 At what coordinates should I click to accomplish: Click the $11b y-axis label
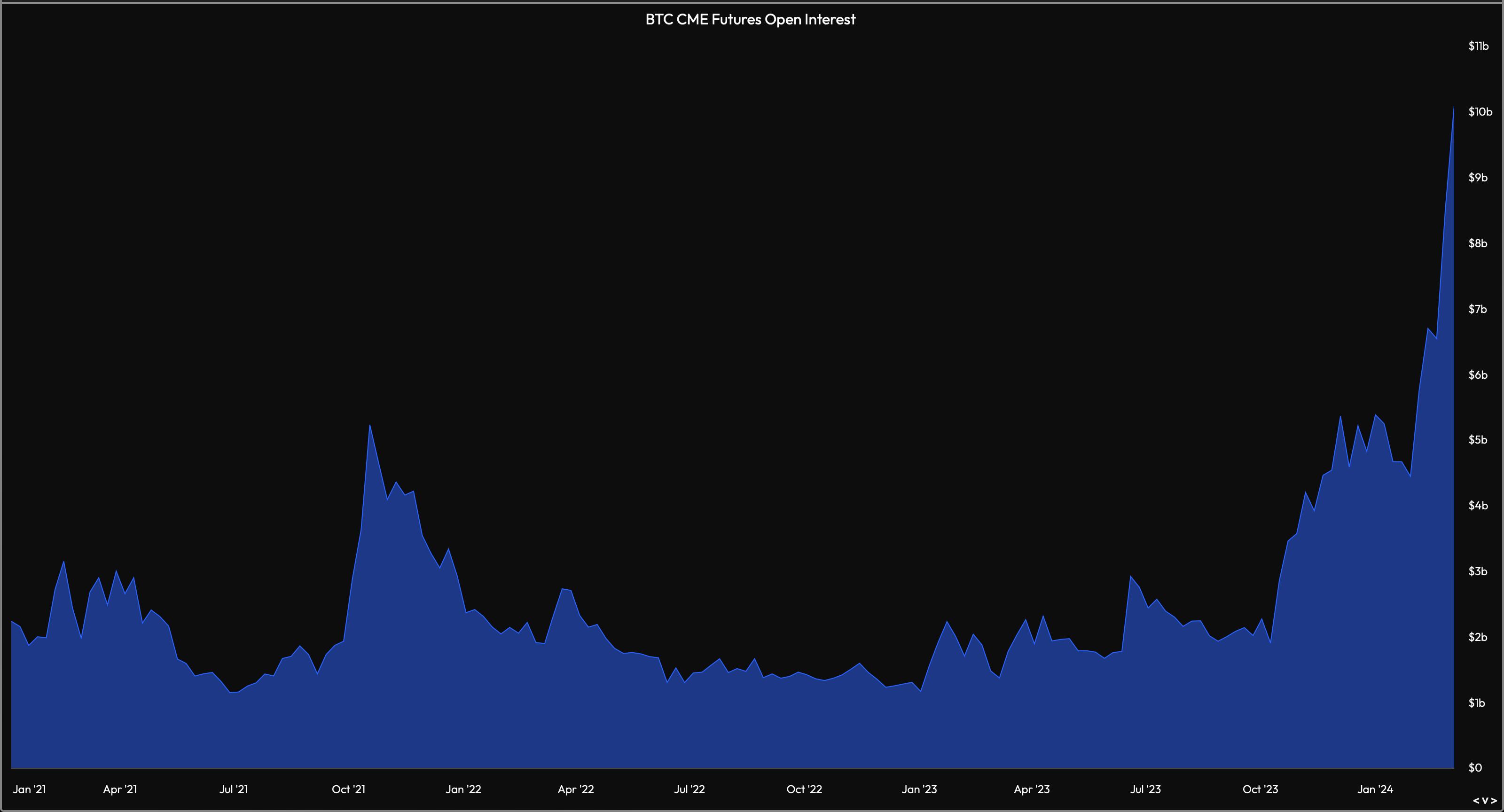pyautogui.click(x=1478, y=46)
